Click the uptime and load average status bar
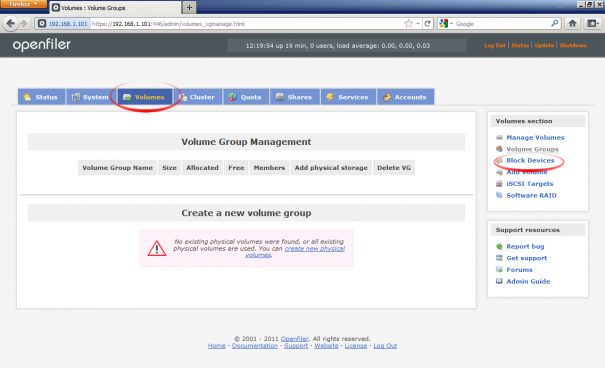The height and width of the screenshot is (368, 605). click(346, 46)
